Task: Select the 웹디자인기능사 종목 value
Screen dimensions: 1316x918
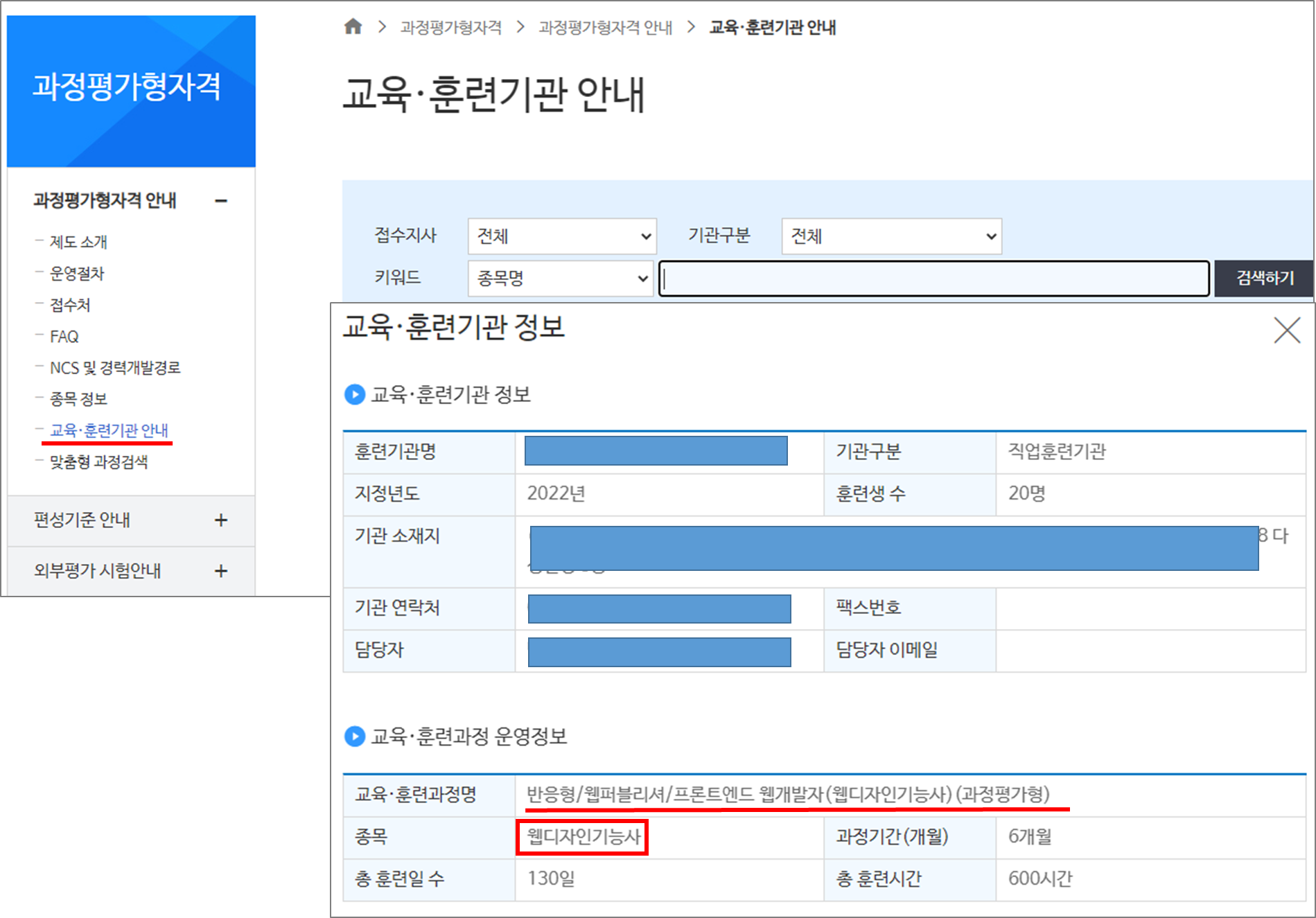Action: [x=583, y=837]
